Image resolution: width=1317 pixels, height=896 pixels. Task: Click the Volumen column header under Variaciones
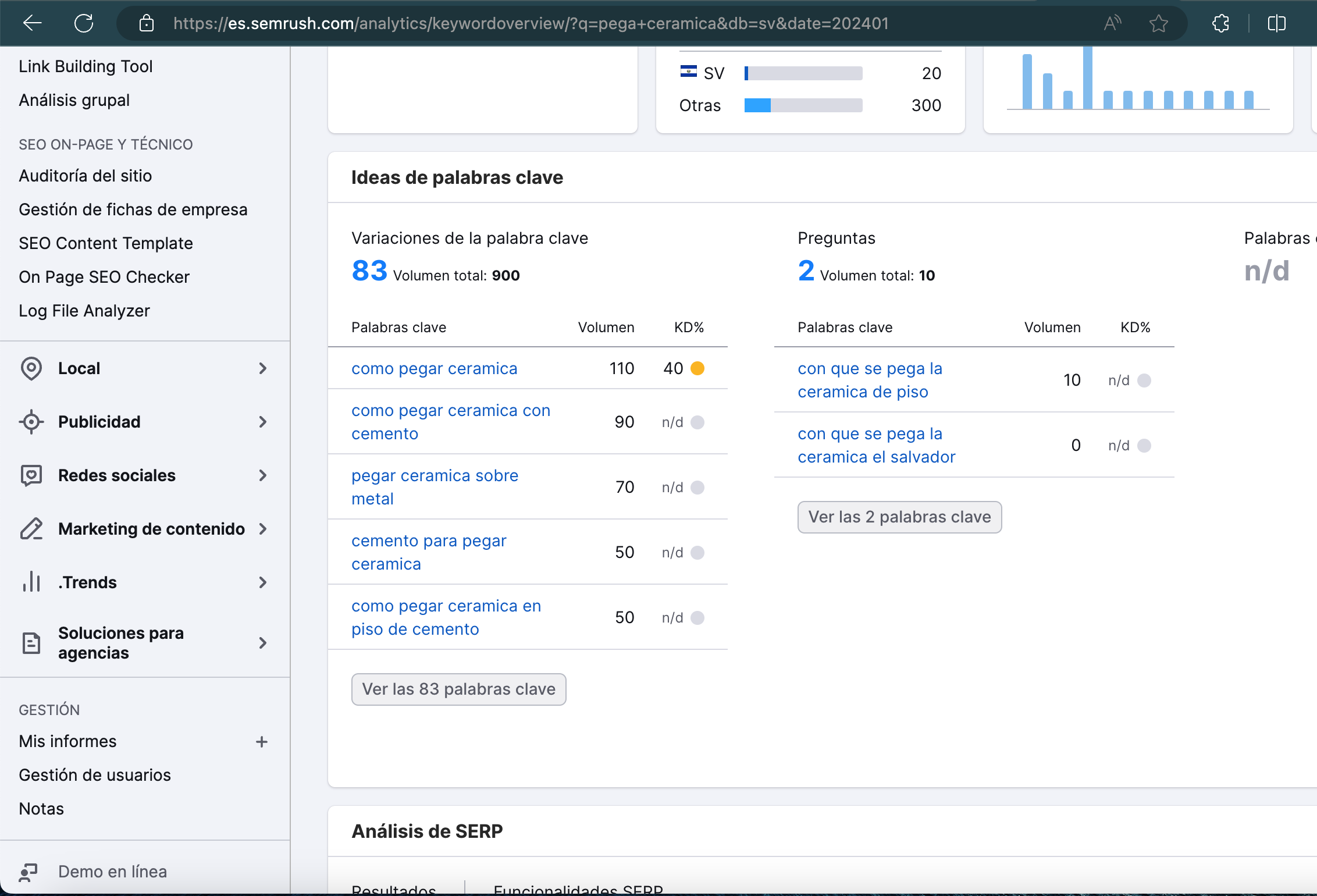click(606, 328)
